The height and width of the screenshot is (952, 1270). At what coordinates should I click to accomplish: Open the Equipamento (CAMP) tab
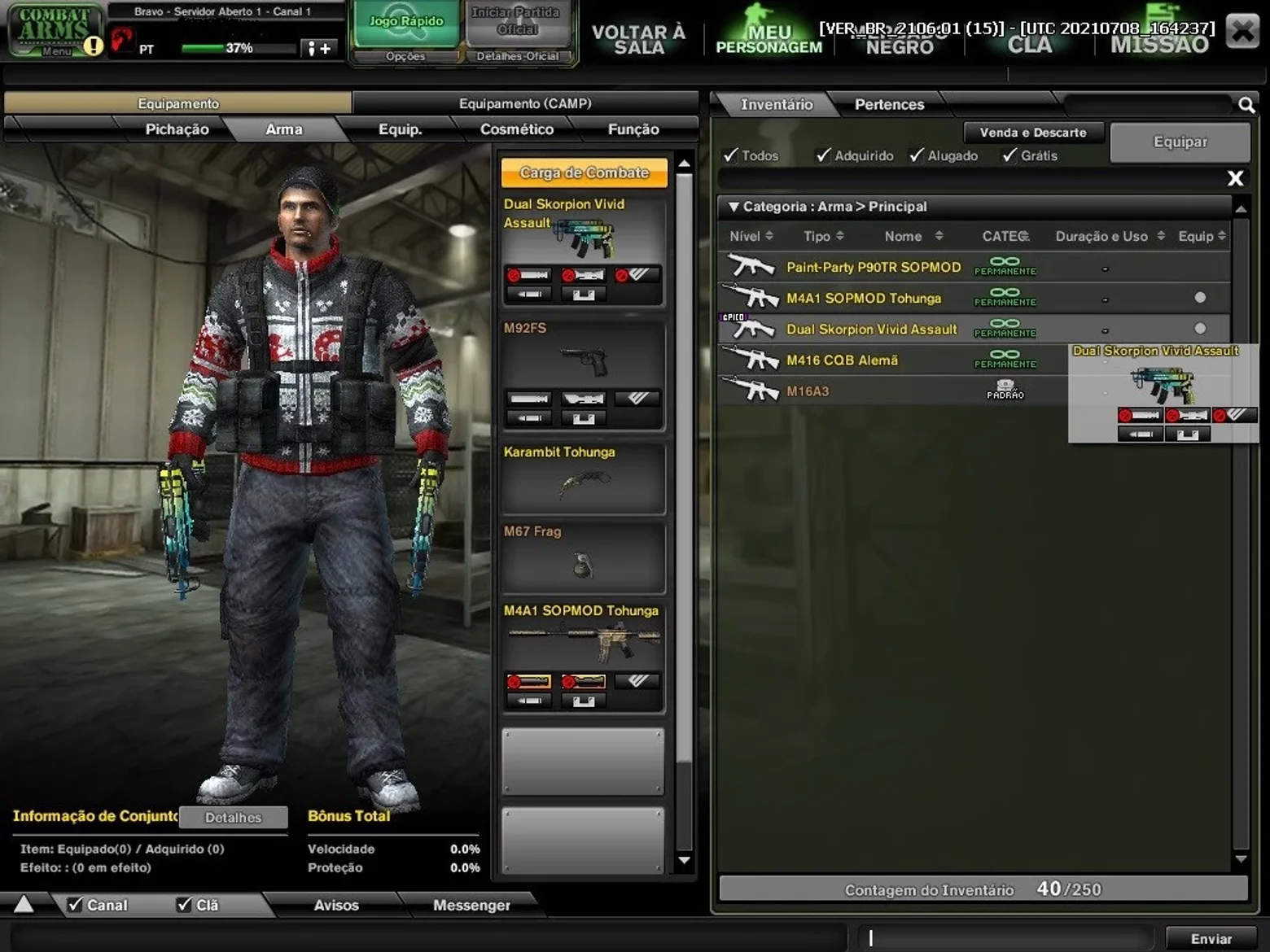(525, 103)
